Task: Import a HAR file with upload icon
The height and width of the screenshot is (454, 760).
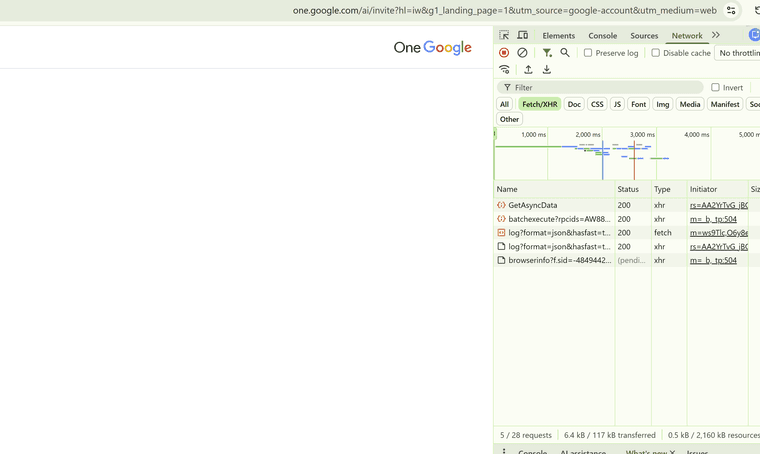Action: 528,70
